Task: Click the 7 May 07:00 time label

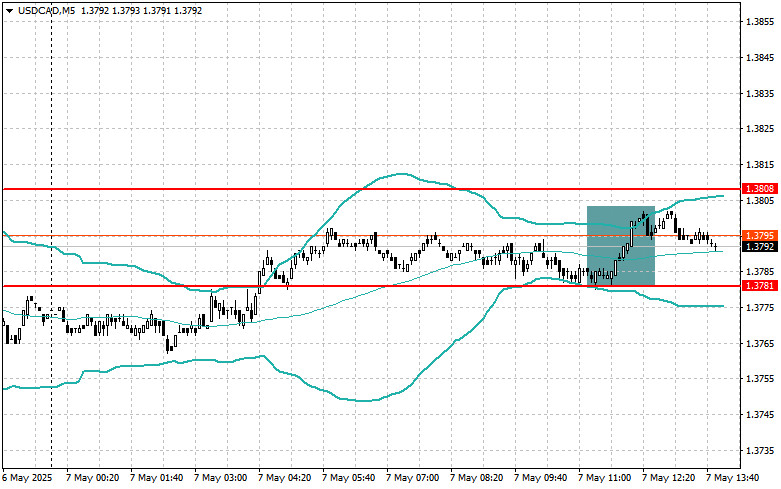Action: pyautogui.click(x=412, y=478)
